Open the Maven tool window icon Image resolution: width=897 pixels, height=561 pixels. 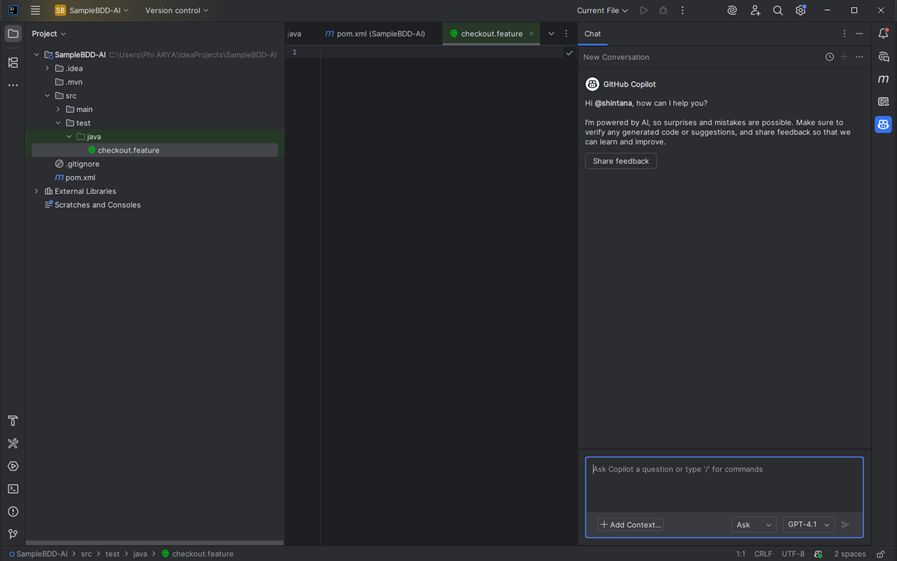(883, 79)
